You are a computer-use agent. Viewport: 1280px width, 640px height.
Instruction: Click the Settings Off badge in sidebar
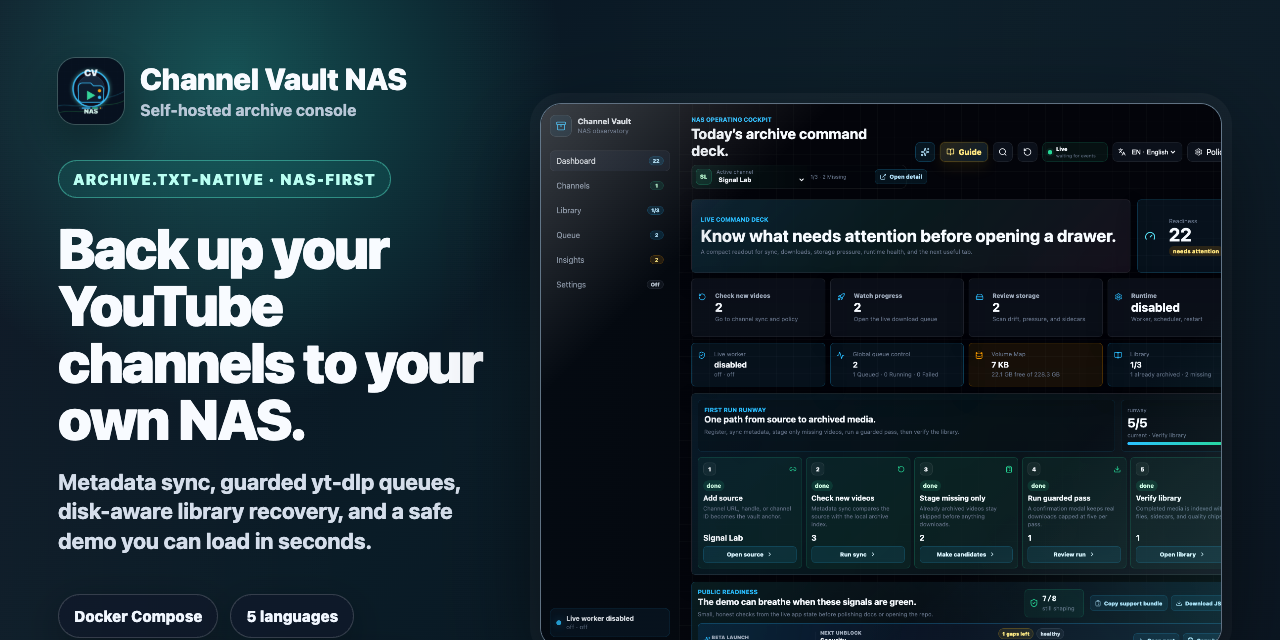coord(656,285)
